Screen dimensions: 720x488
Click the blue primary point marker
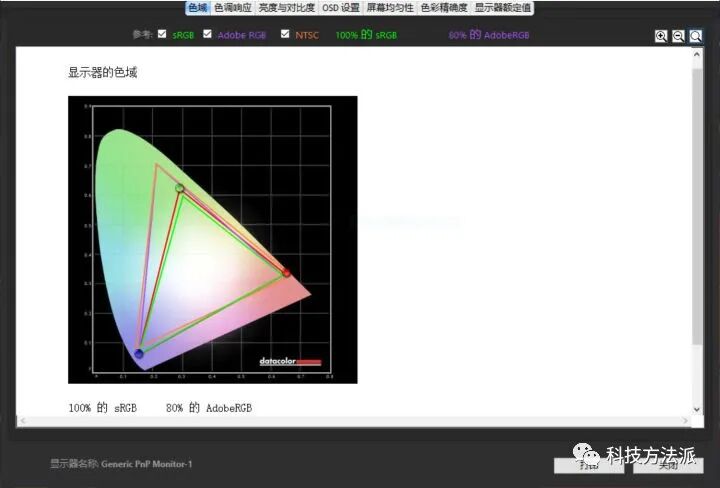point(139,353)
